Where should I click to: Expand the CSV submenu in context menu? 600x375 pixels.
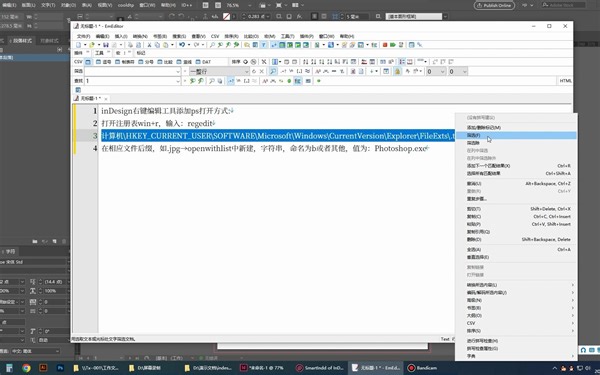pos(521,323)
